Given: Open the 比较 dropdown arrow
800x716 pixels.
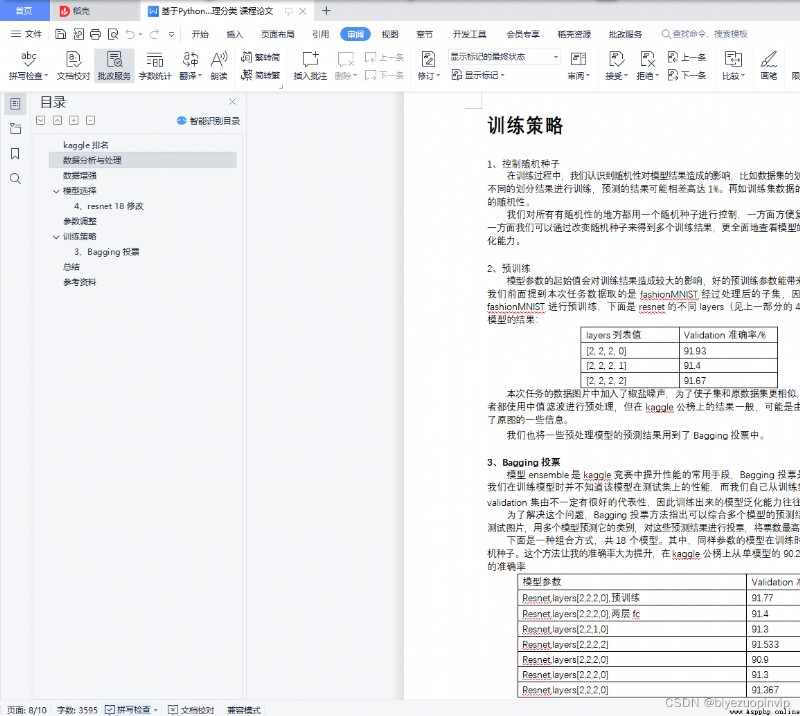Looking at the screenshot, I should pos(743,76).
